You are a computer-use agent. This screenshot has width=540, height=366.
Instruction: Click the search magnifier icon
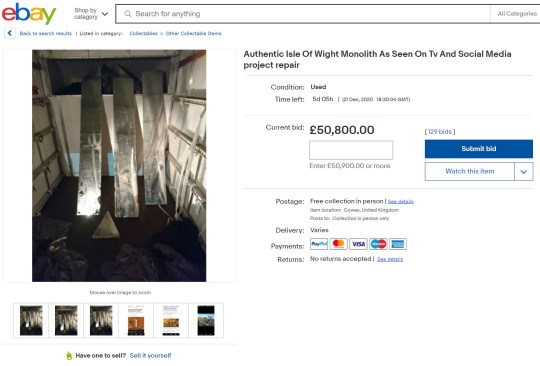[x=128, y=14]
